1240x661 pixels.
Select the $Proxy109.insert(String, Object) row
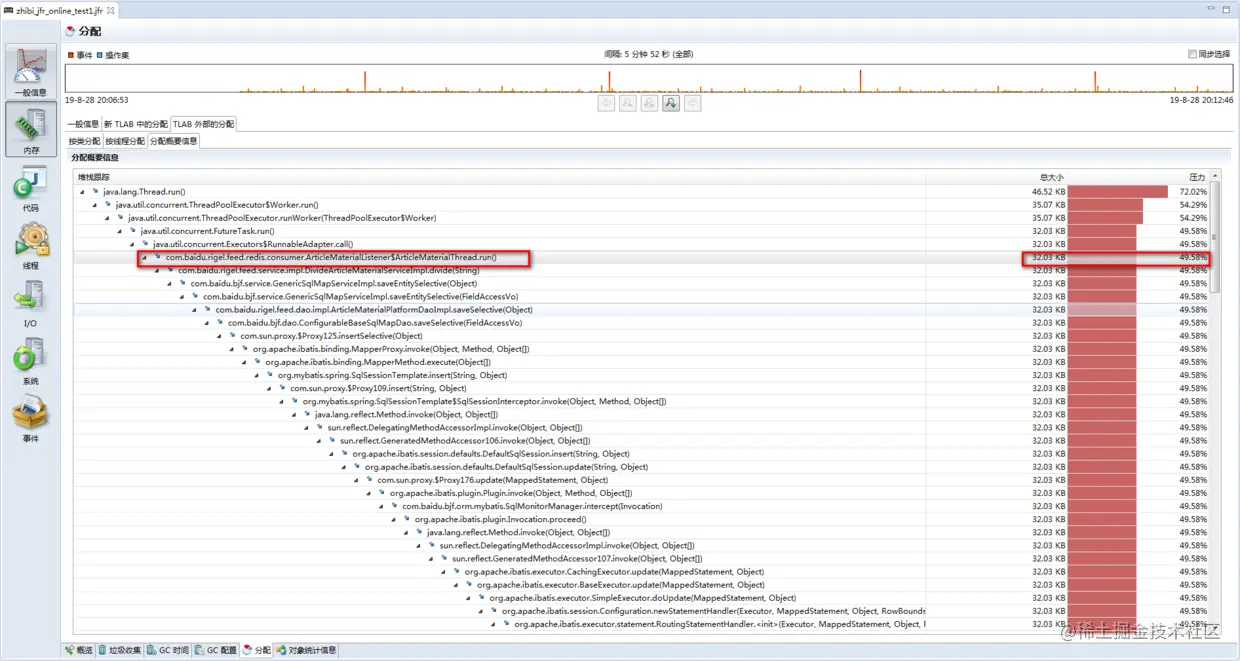641,388
